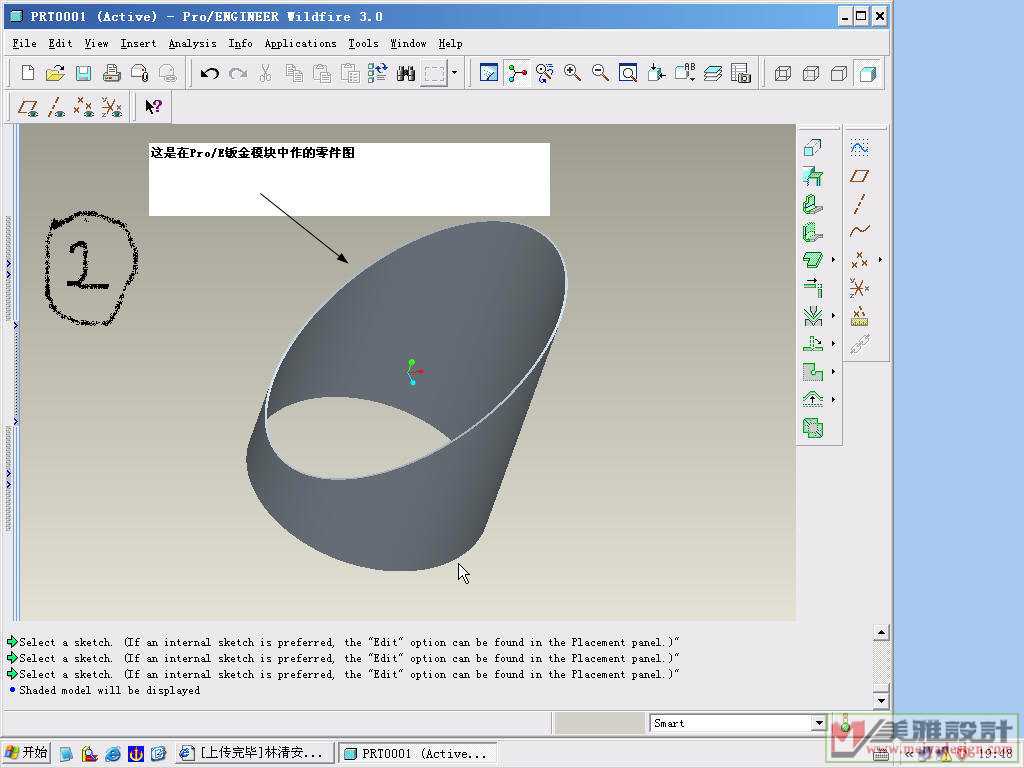The image size is (1024, 768).
Task: Select the Punch/Notch cut tool
Action: [813, 372]
